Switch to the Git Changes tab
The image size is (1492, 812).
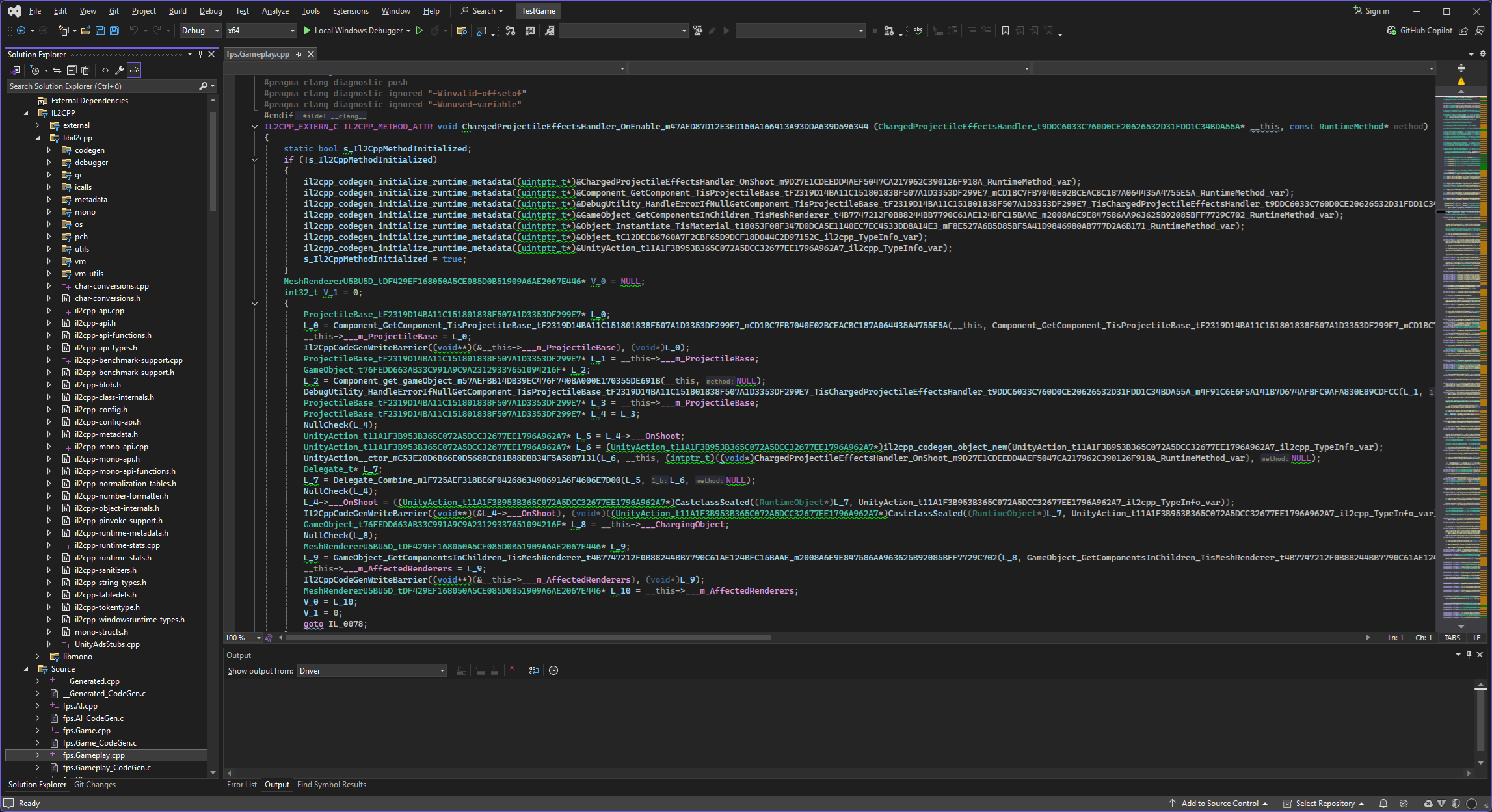click(95, 785)
